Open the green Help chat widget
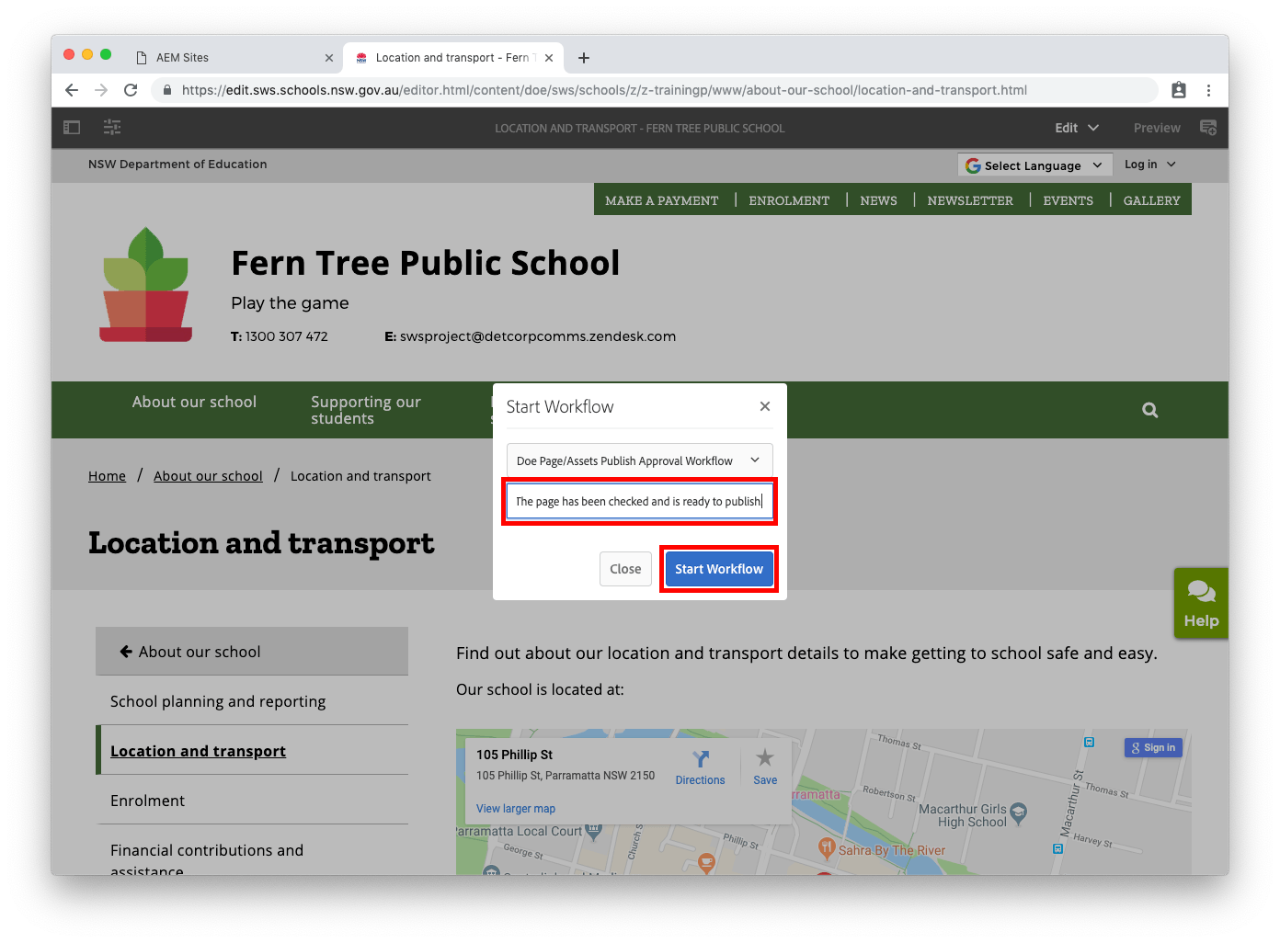 click(x=1201, y=603)
